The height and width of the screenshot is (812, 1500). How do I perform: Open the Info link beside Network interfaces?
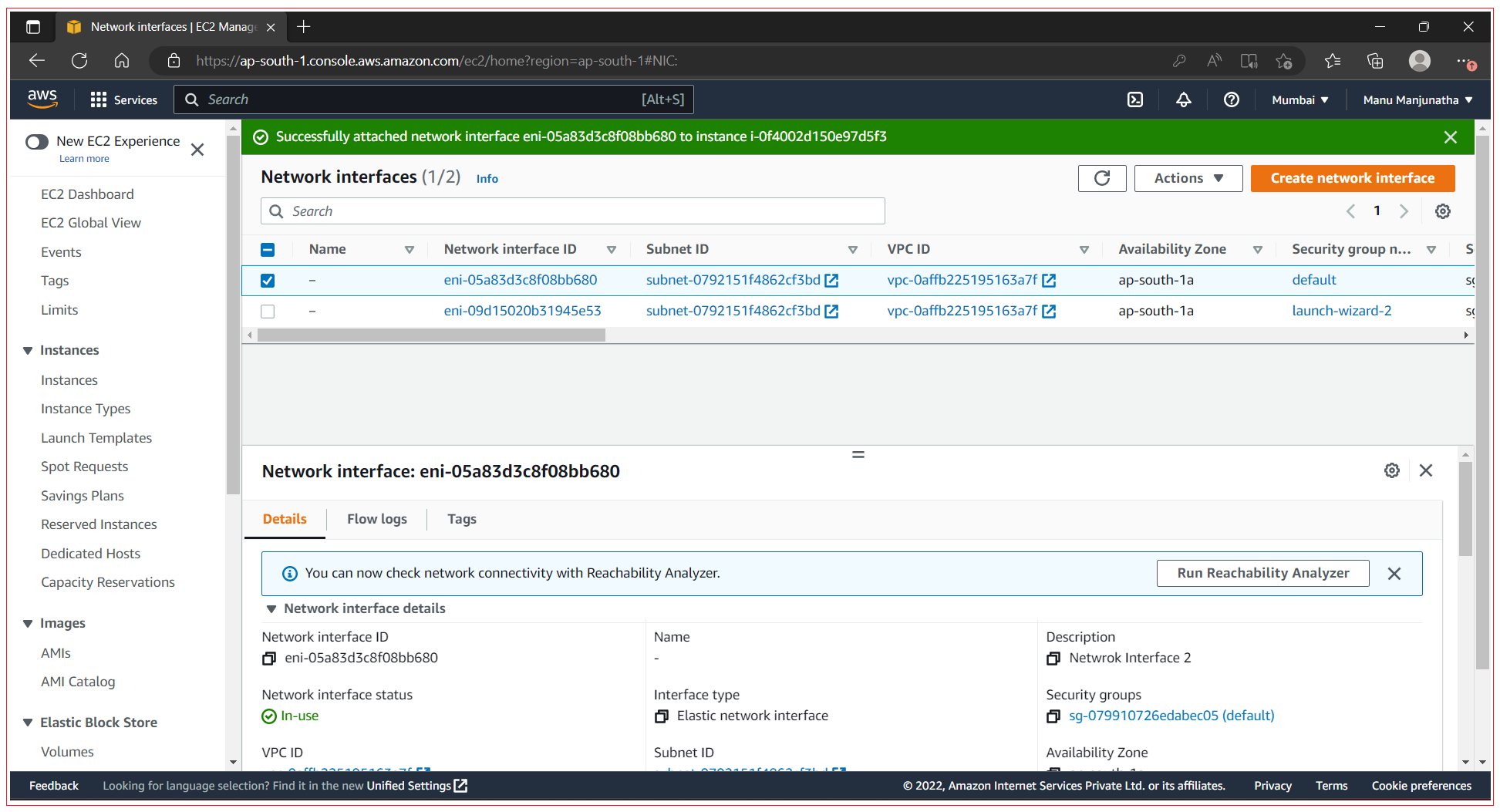[487, 179]
